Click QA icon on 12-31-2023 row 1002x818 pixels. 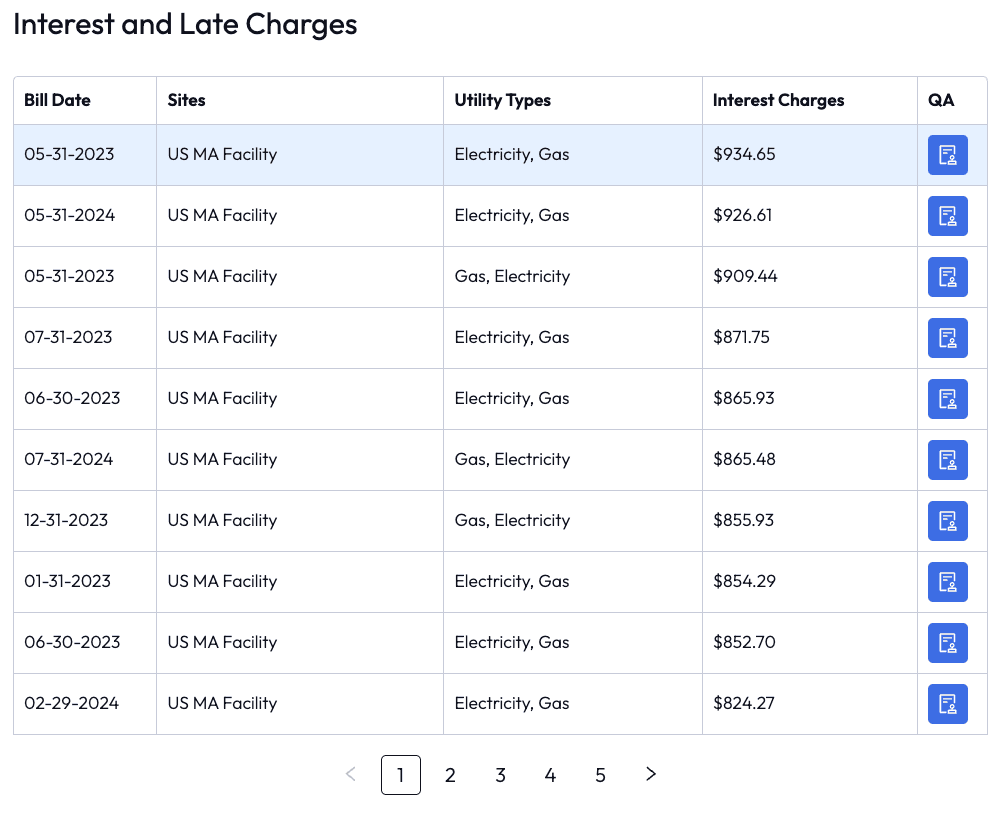(x=948, y=520)
